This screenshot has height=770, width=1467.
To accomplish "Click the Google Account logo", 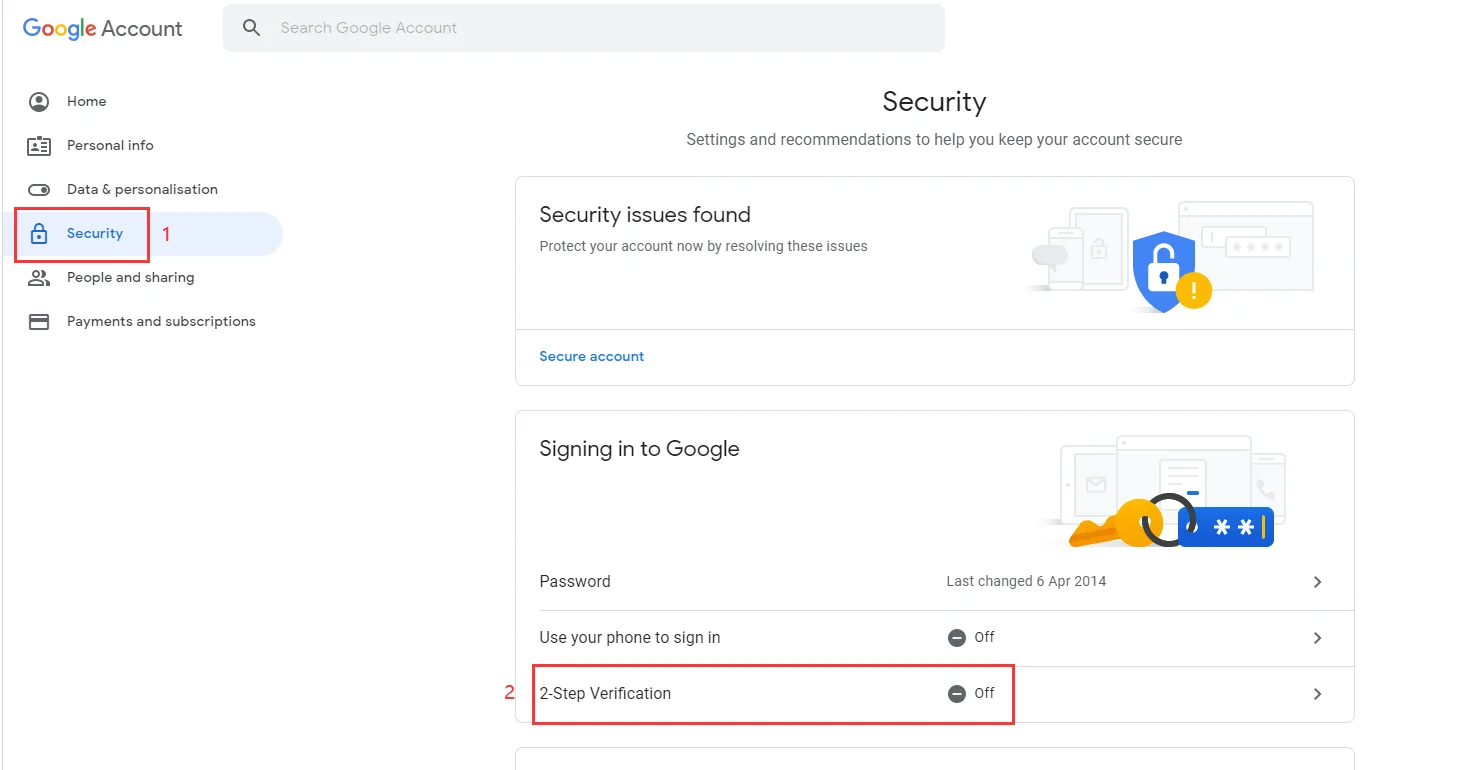I will [103, 28].
